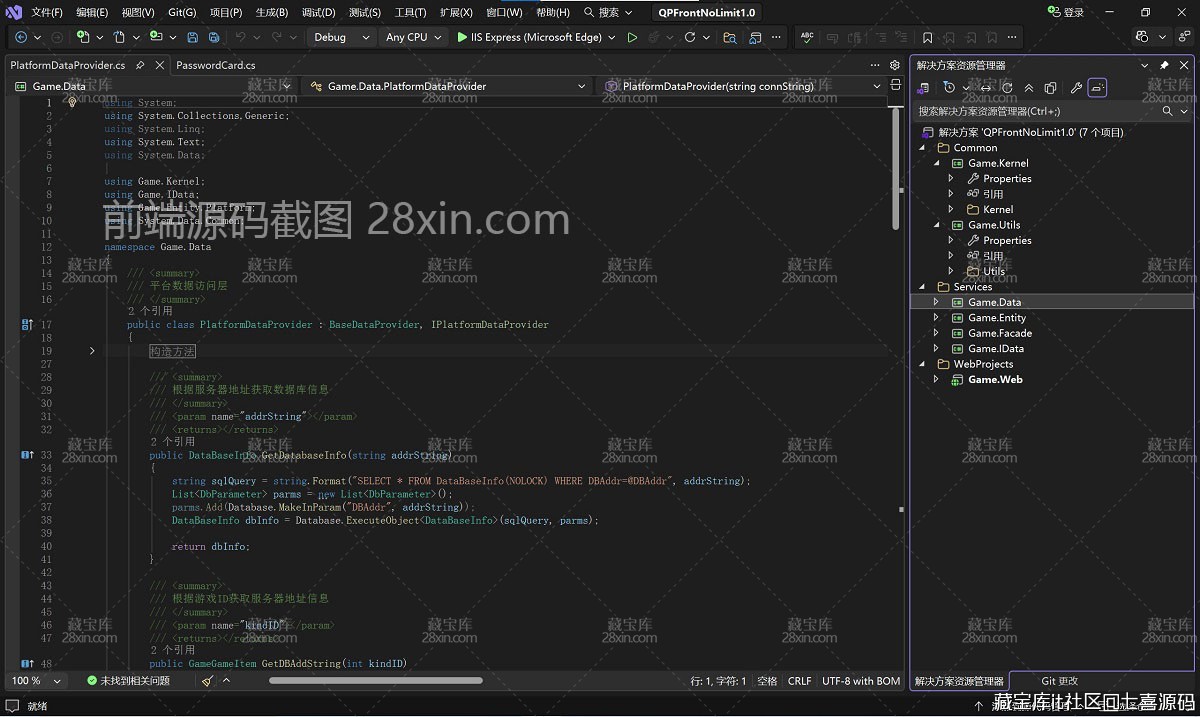This screenshot has width=1200, height=717.
Task: Click the Undo arrow icon
Action: 243,37
